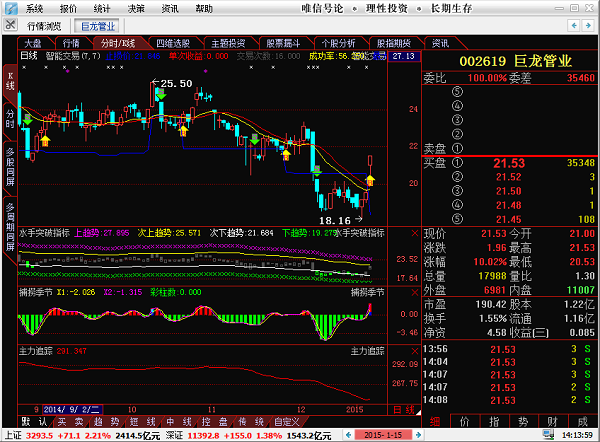Viewport: 600px width, 442px height.
Task: Open the 帮助 menu
Action: click(204, 8)
